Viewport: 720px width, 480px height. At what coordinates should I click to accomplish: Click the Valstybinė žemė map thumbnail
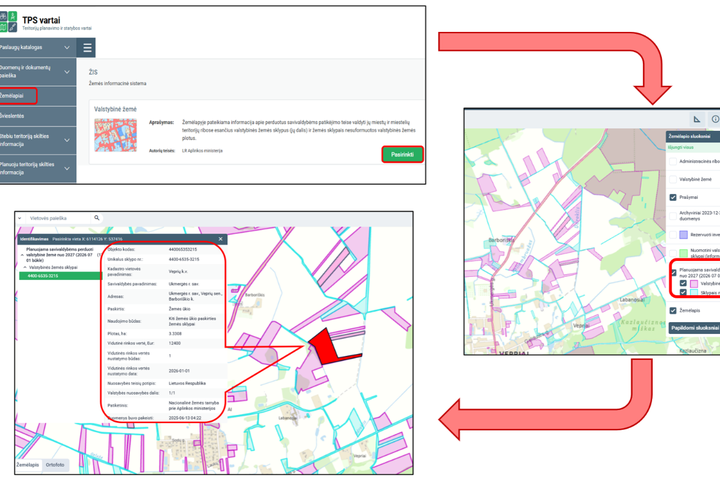click(x=115, y=135)
